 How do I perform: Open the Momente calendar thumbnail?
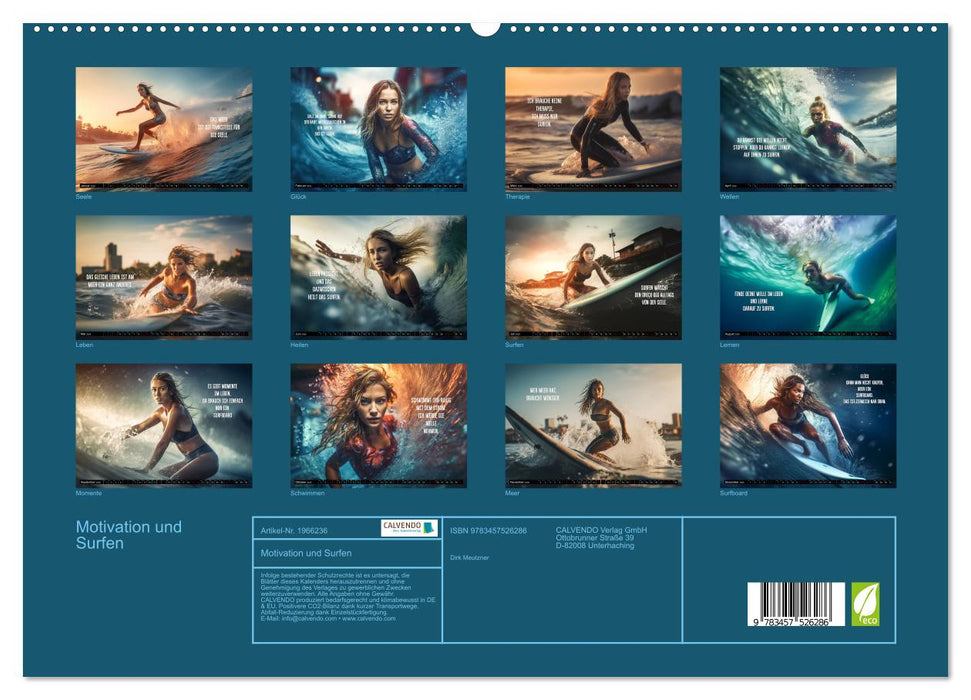point(162,428)
